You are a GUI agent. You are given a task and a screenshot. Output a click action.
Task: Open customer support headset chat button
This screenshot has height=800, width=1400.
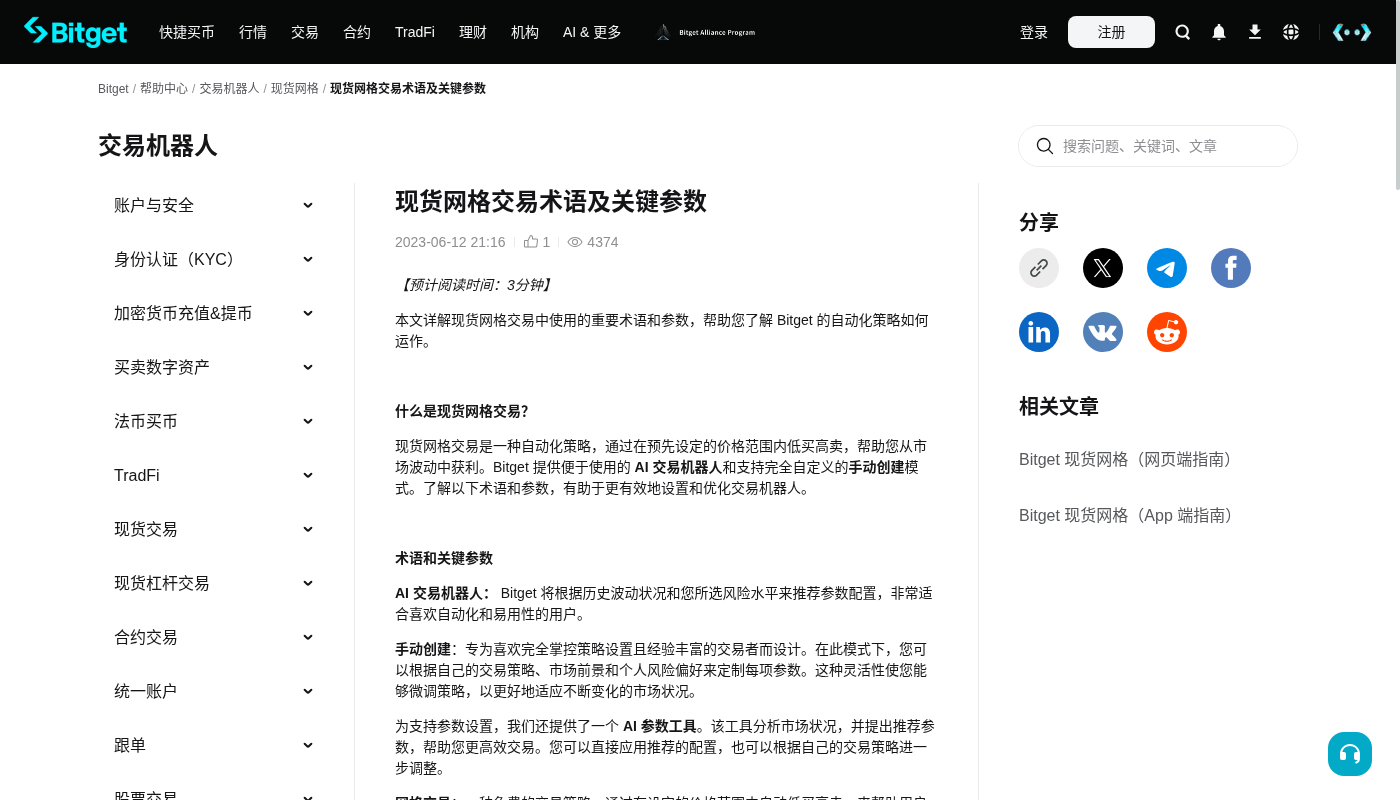coord(1350,754)
